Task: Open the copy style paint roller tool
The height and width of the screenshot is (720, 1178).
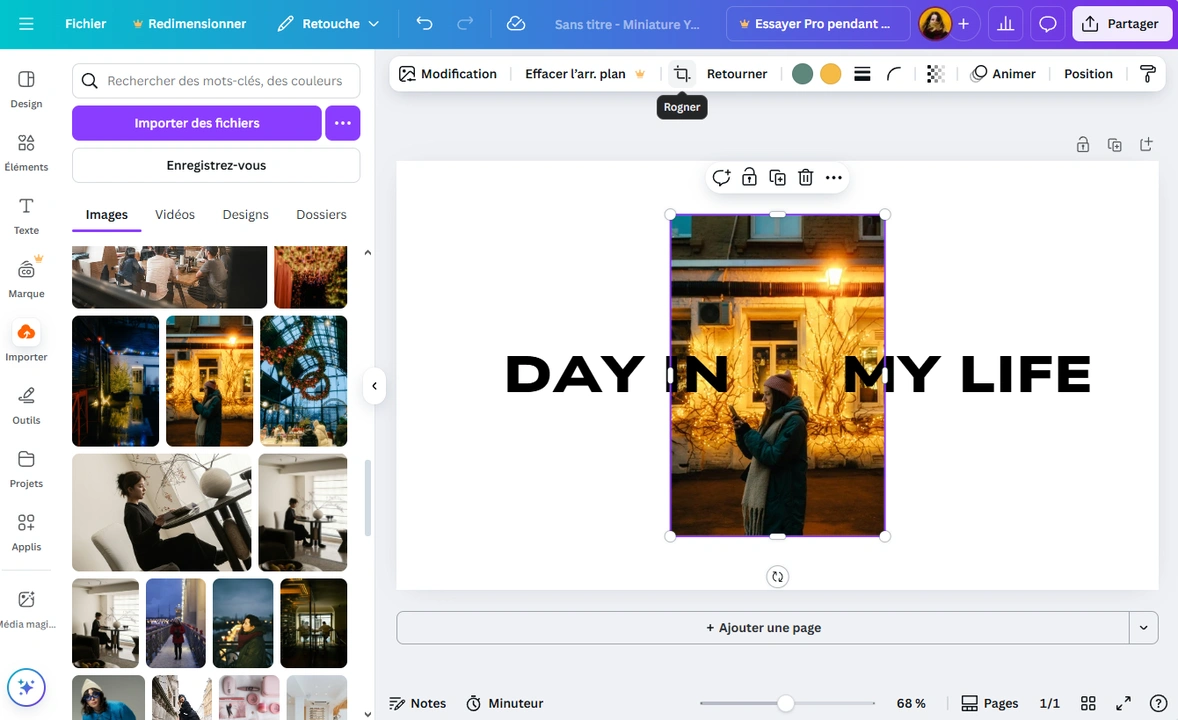Action: 1145,73
